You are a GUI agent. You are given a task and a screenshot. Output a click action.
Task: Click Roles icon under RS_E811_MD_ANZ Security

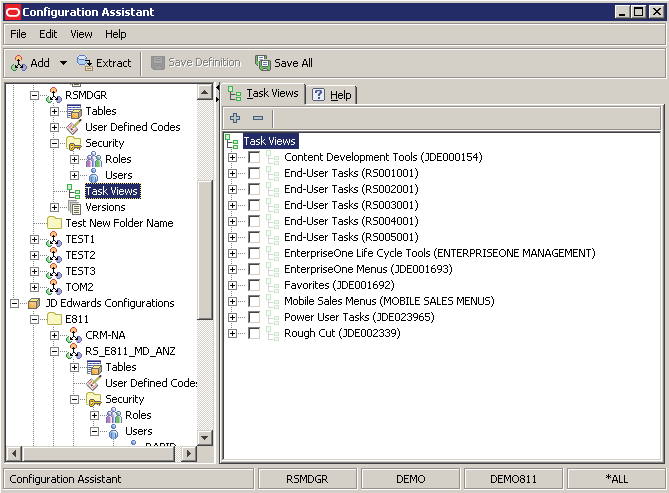(x=114, y=415)
